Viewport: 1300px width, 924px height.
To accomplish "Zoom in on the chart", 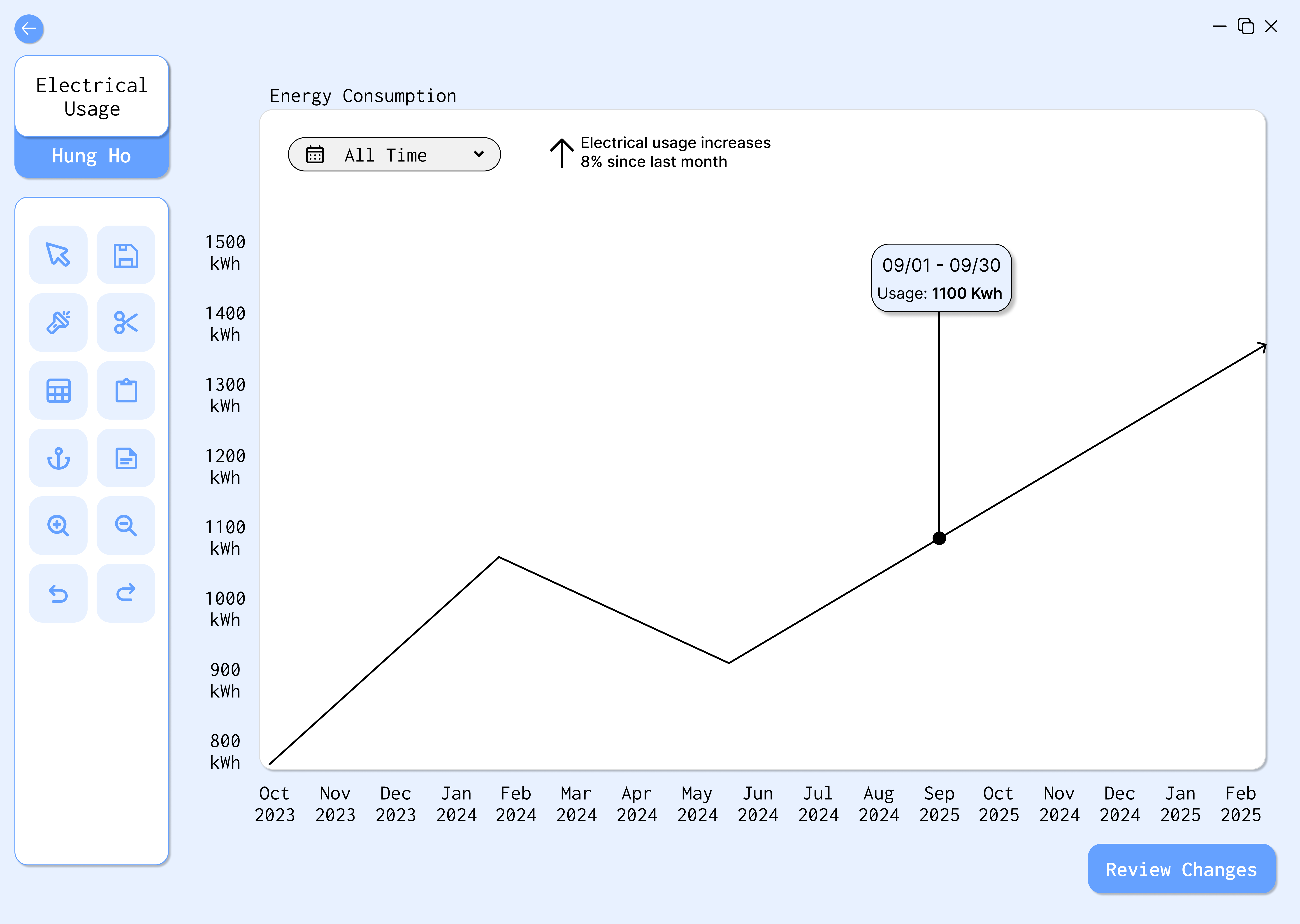I will (x=58, y=526).
